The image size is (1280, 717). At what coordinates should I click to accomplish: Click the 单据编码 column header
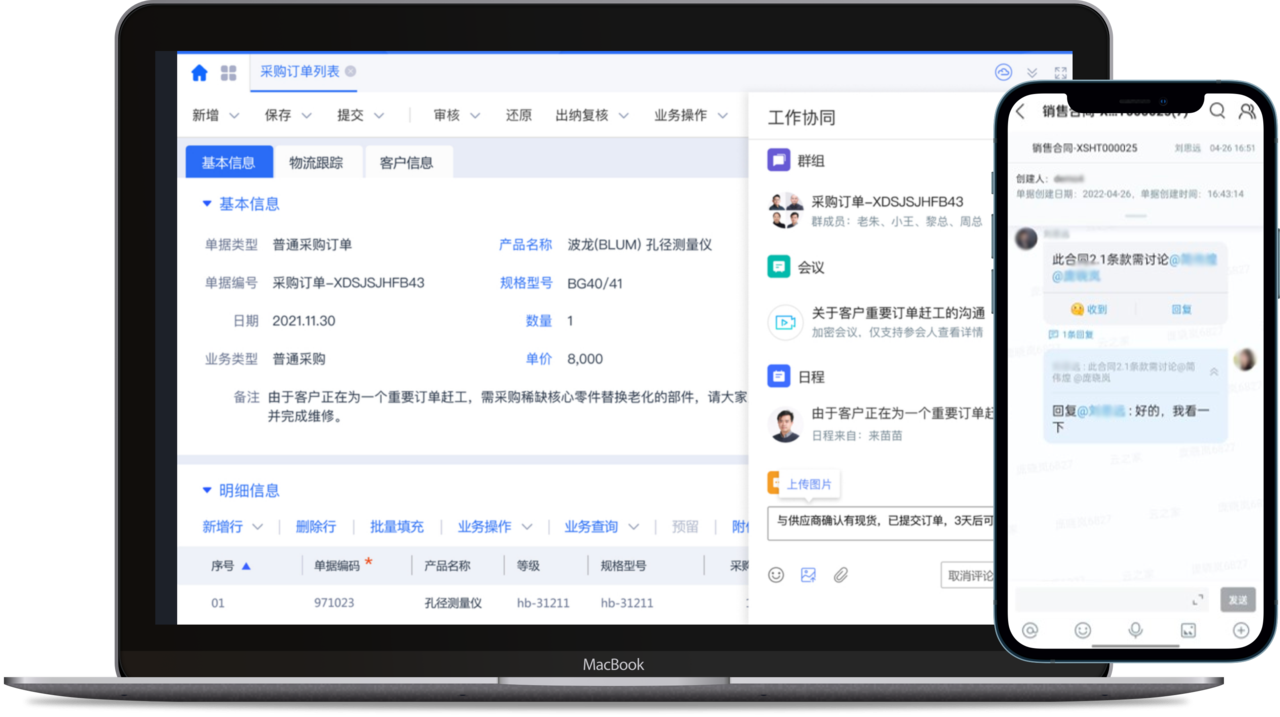(337, 566)
